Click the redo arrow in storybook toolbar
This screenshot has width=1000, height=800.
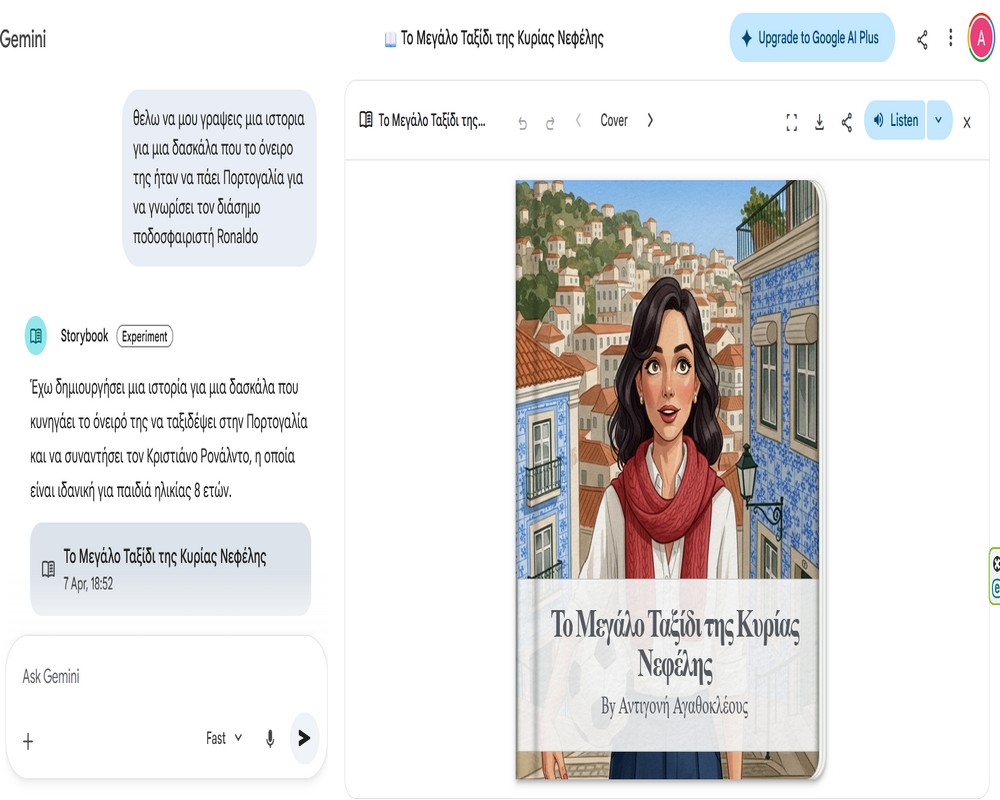[550, 123]
